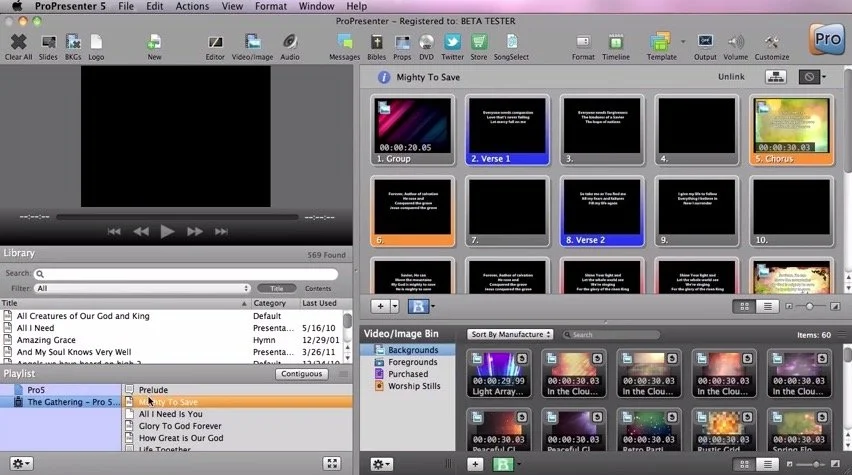Open the playlist gear action menu
852x475 pixels.
click(x=21, y=463)
